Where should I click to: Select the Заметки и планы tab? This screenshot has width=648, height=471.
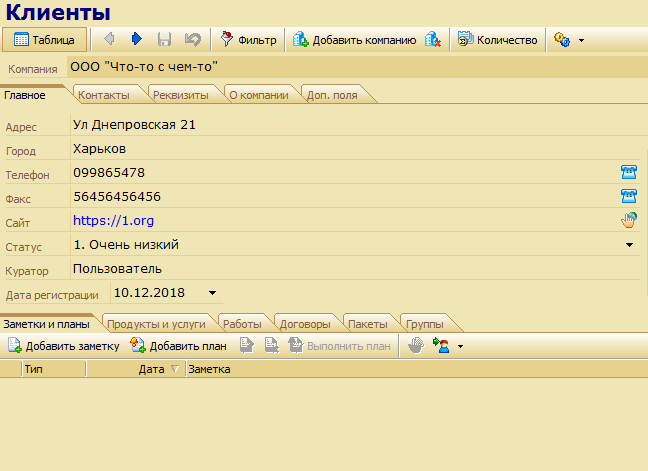(46, 324)
